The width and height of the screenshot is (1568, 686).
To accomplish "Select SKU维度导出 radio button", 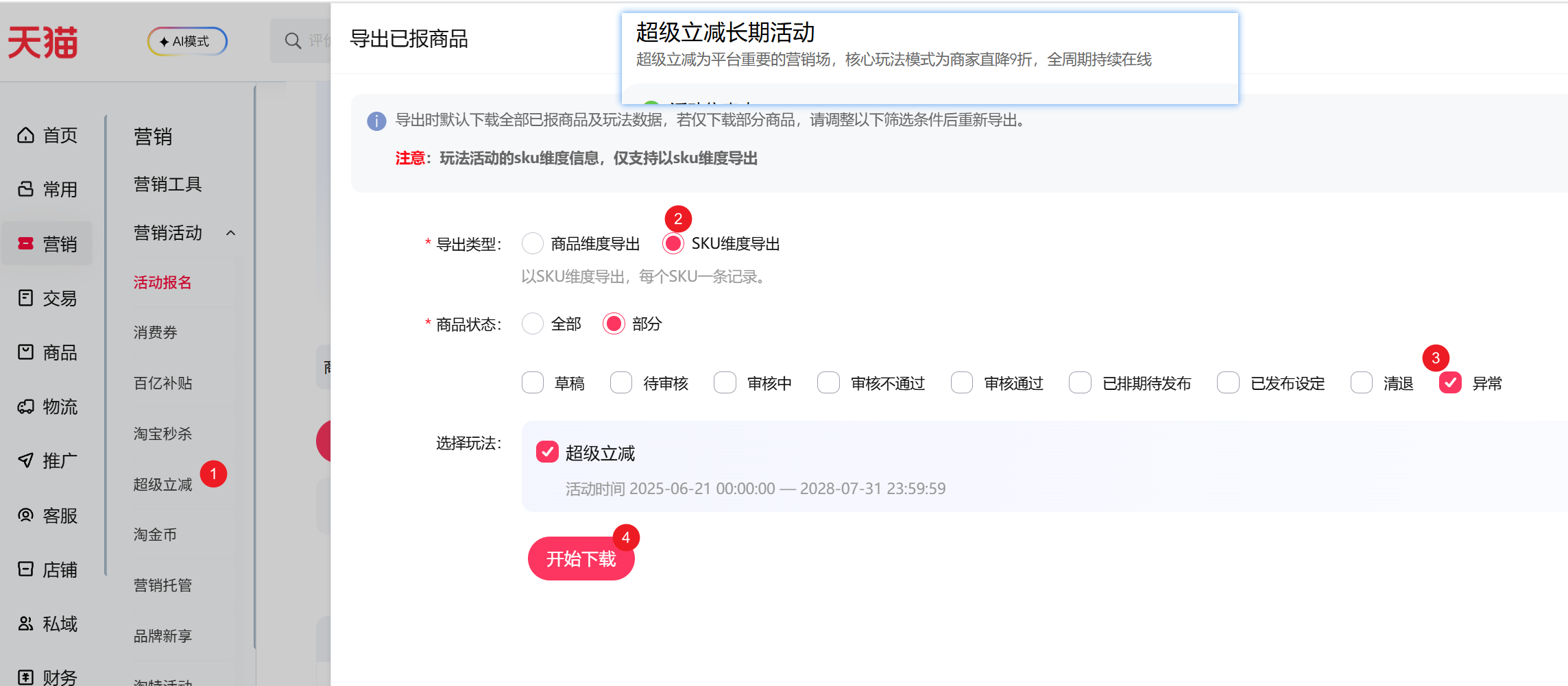I will [673, 243].
